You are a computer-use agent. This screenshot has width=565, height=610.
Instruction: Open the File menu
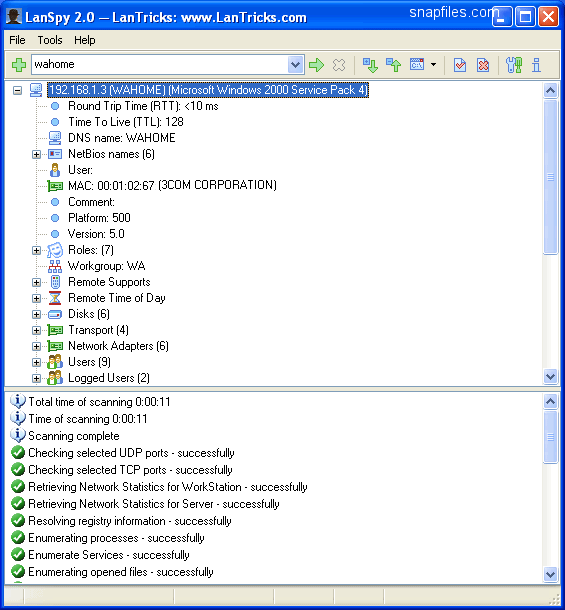(x=17, y=40)
